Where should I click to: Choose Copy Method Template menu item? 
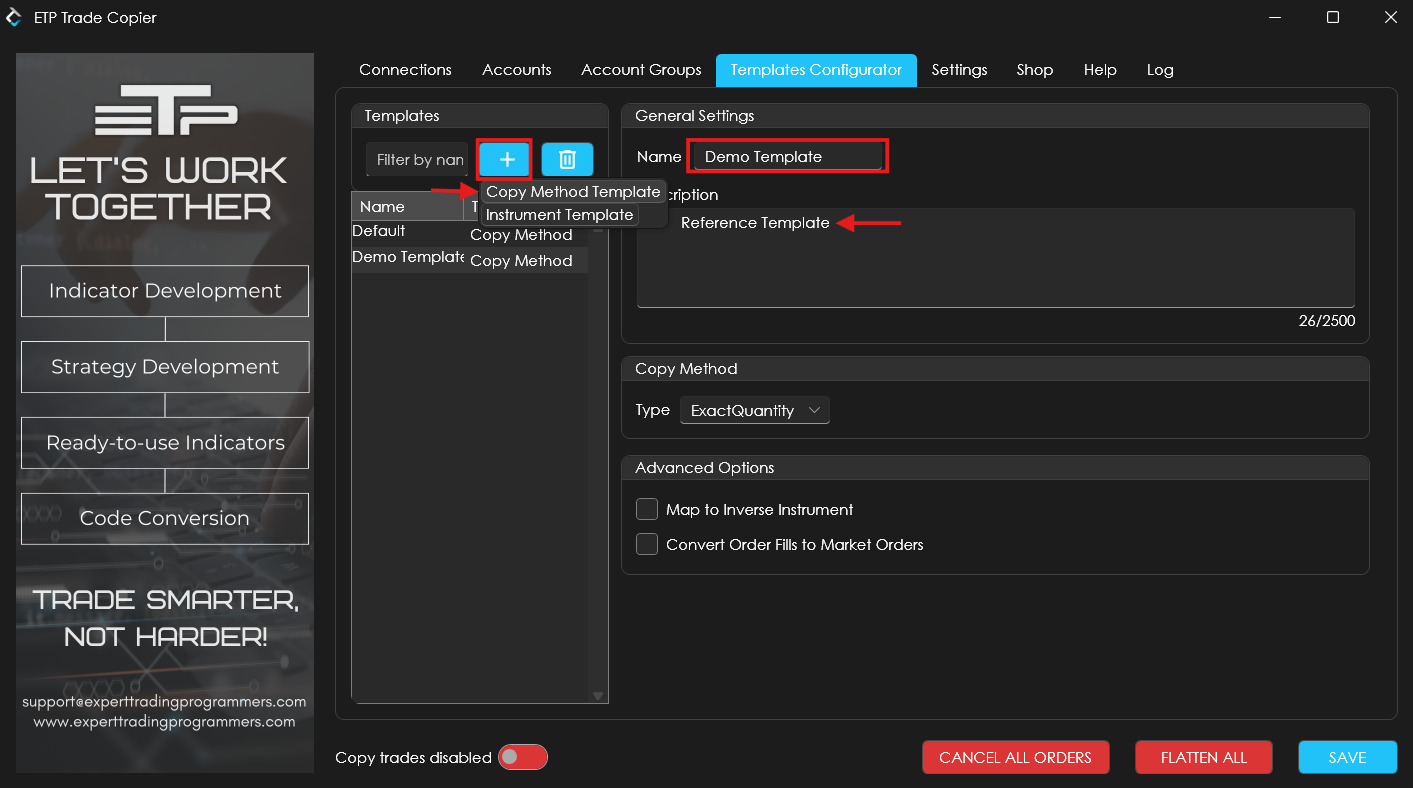pyautogui.click(x=573, y=191)
